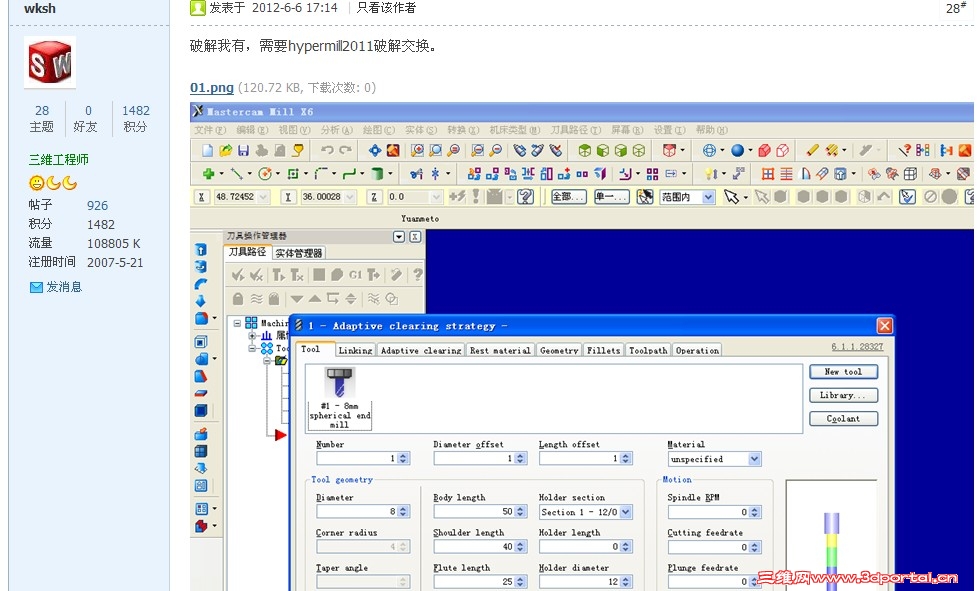Click the version link 6.1.1.28327
Image resolution: width=977 pixels, height=591 pixels.
point(857,347)
